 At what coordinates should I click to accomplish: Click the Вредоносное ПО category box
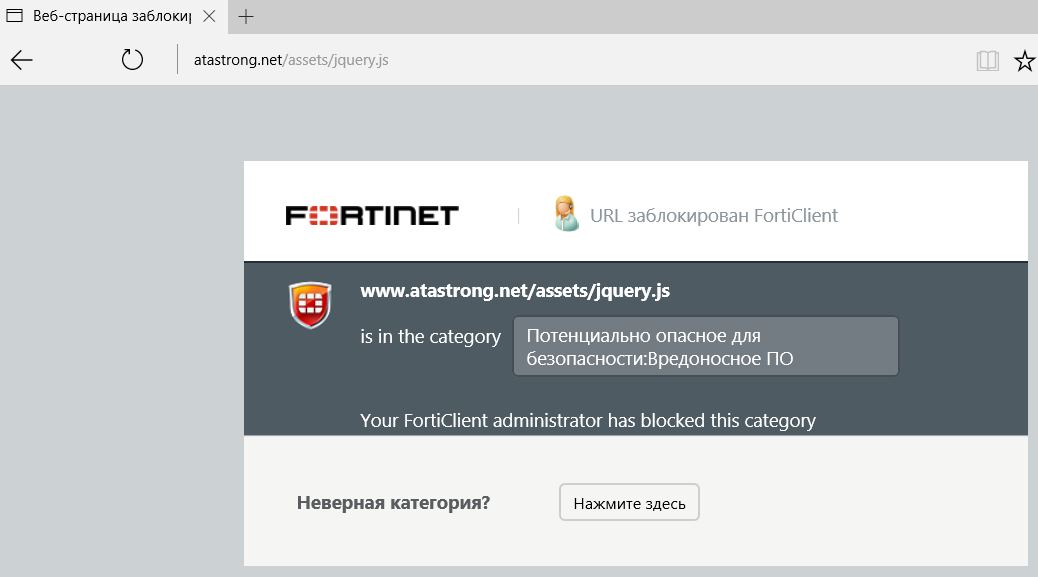coord(705,347)
